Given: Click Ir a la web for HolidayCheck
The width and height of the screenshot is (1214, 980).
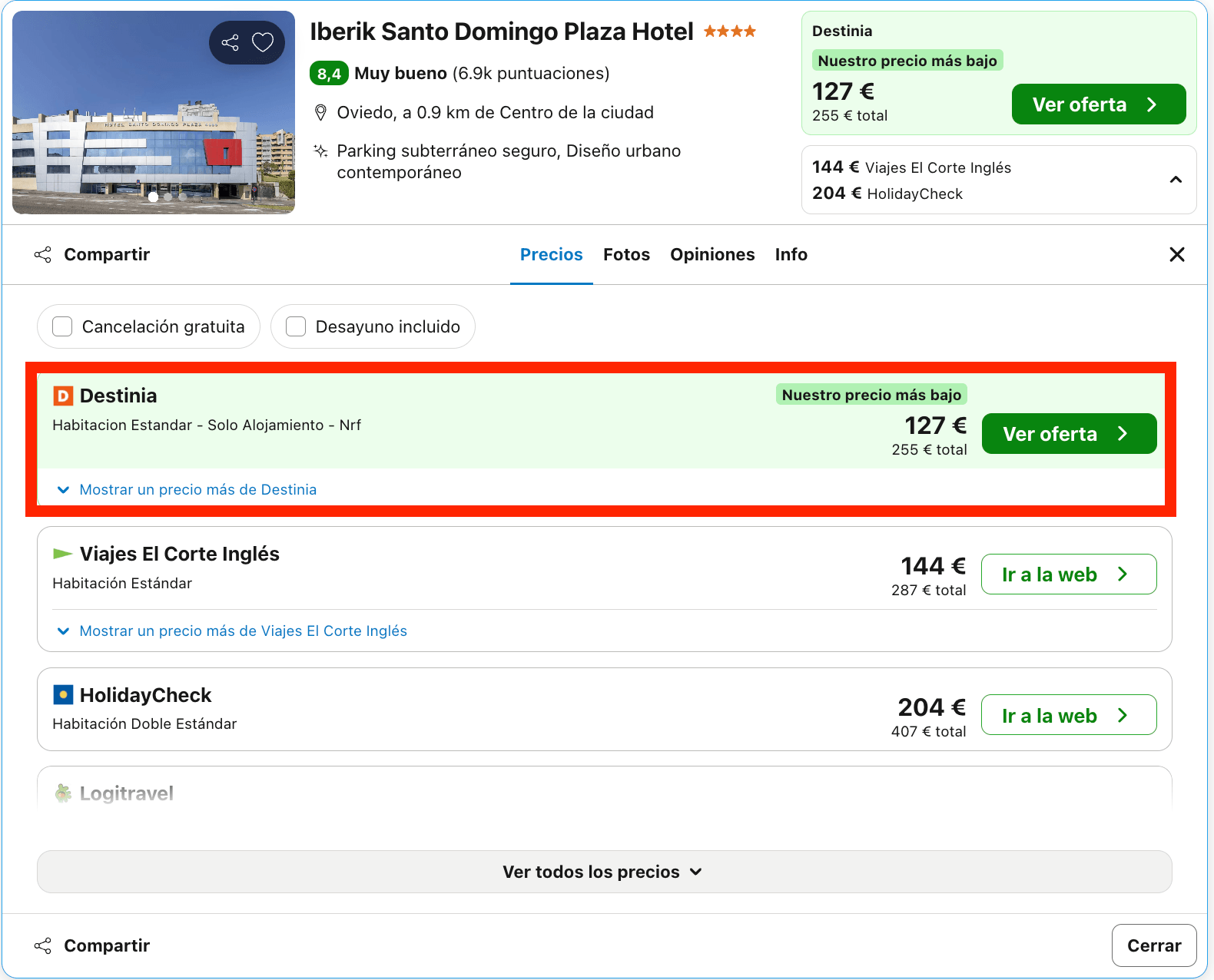Looking at the screenshot, I should 1070,715.
